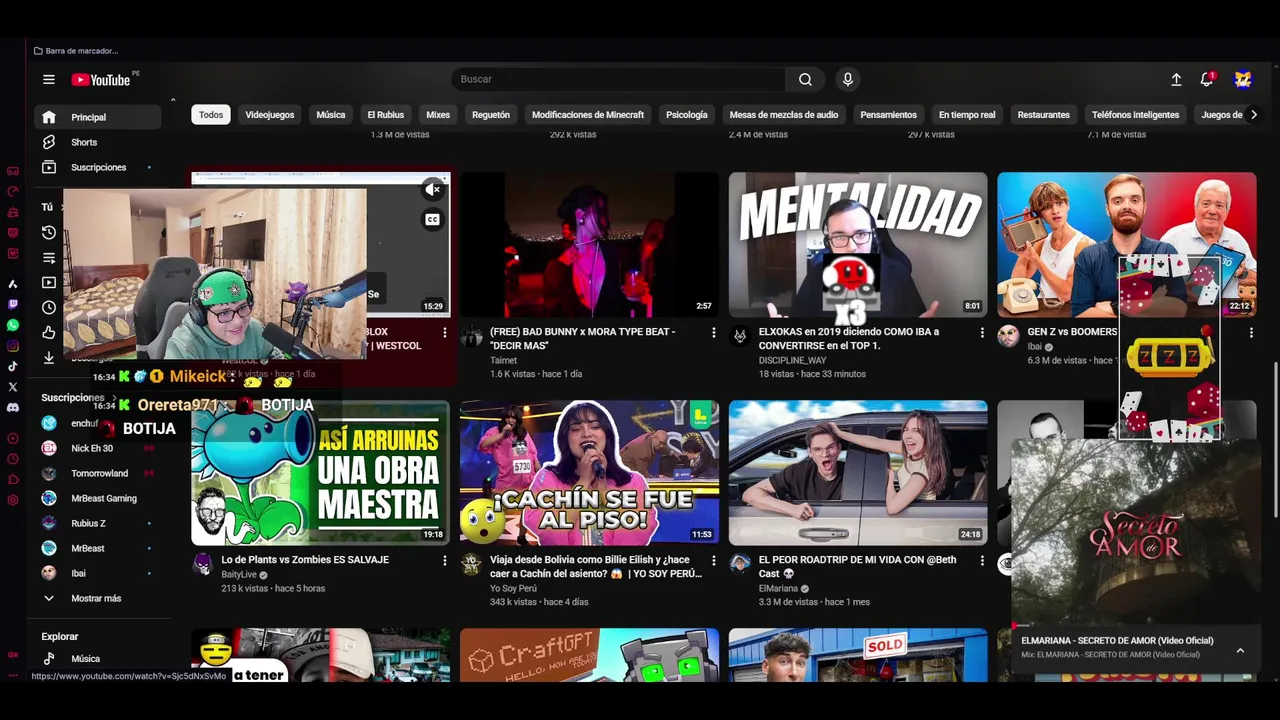The width and height of the screenshot is (1280, 720).
Task: Select the Reguetón filter chip
Action: 491,115
